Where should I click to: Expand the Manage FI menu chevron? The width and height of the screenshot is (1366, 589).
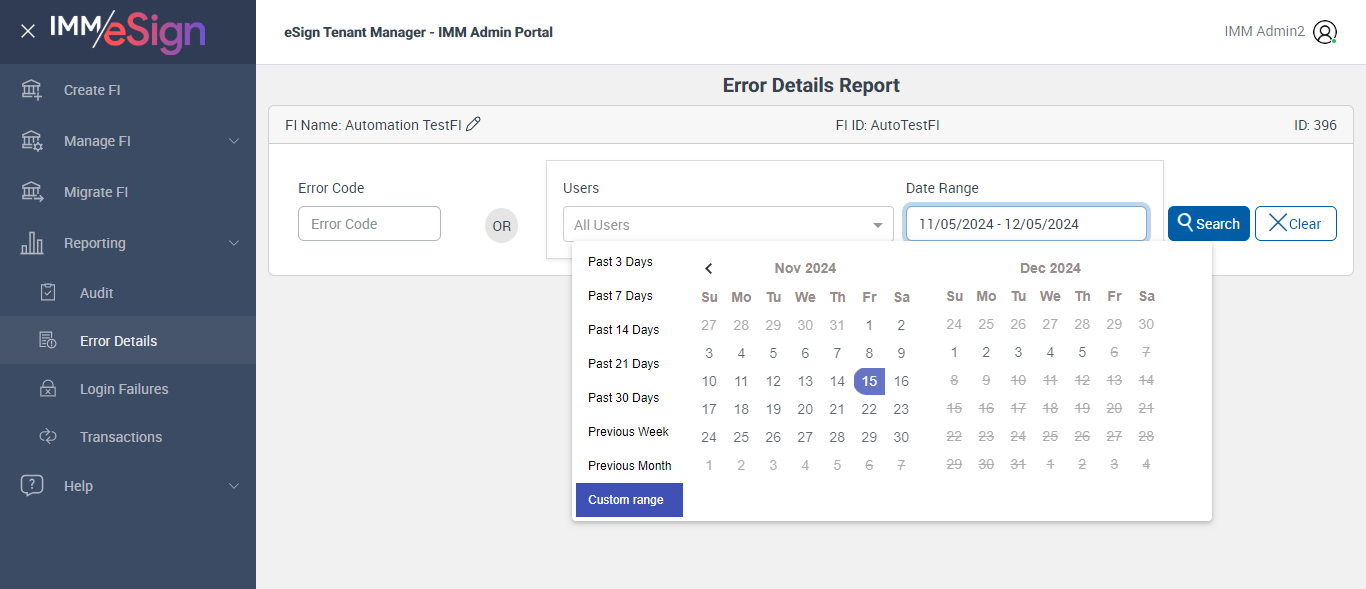point(234,141)
